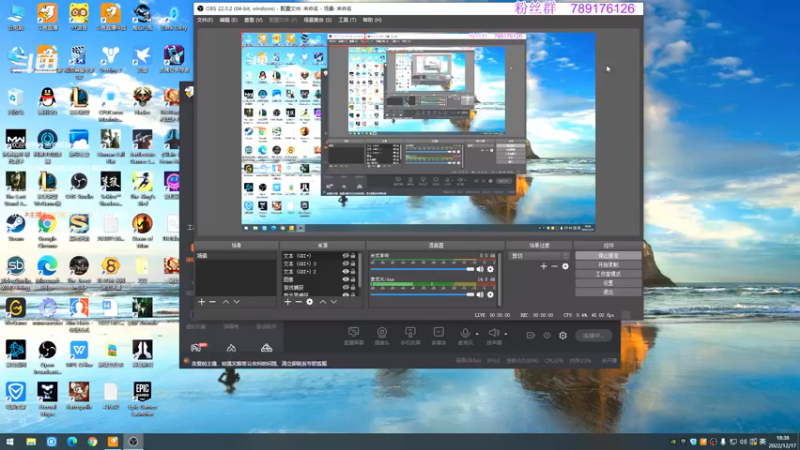Expand the speaker options arrow in streaming tool

pos(506,334)
